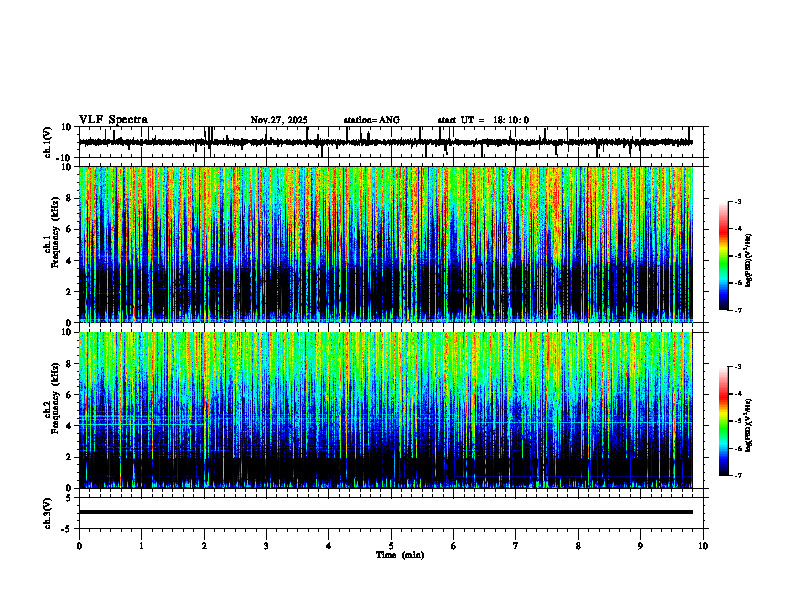Viewport: 792px width, 612px height.
Task: Click the time-axis tick label "6"
Action: (x=454, y=546)
